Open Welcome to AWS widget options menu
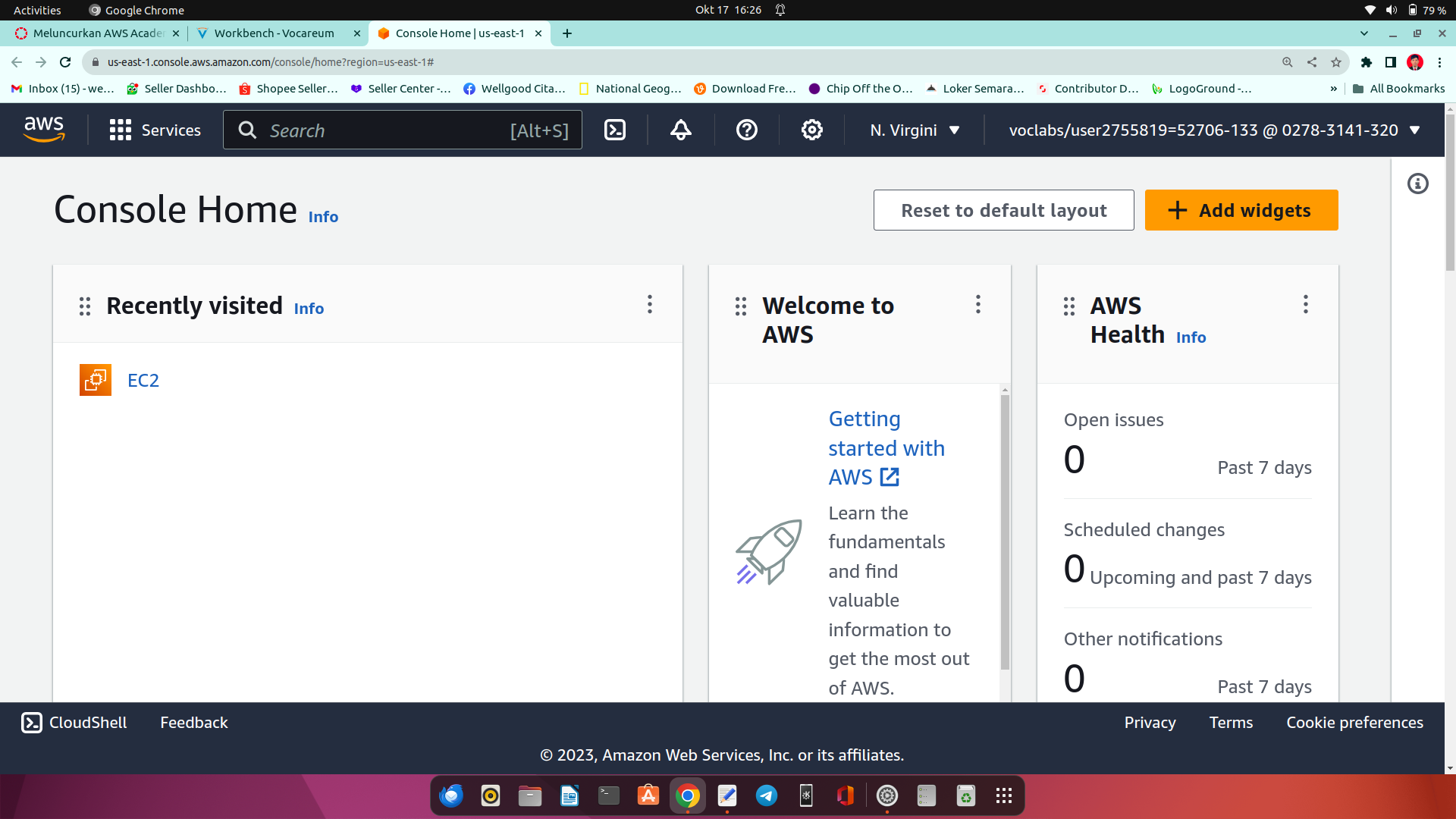1456x819 pixels. coord(978,305)
